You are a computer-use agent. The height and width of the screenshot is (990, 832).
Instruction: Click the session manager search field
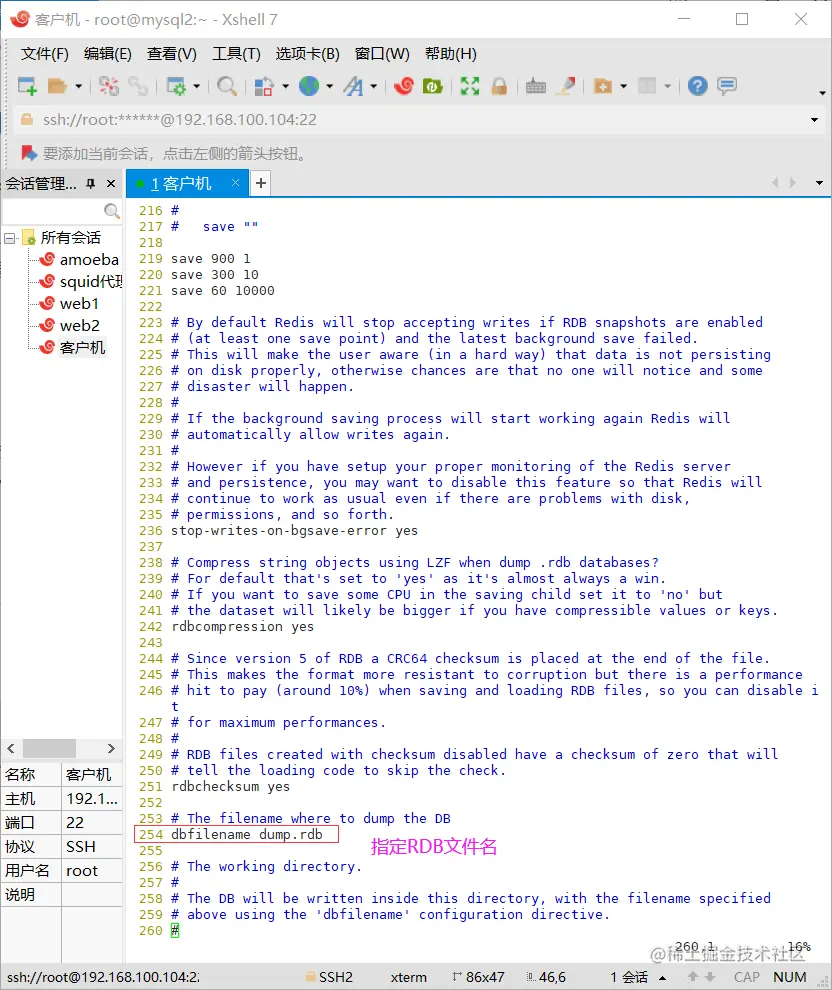click(x=53, y=211)
